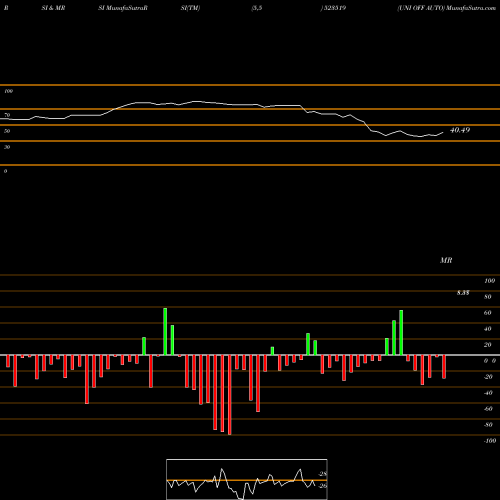This screenshot has height=500, width=500.
Task: Click the MR axis label 40
Action: click(488, 329)
